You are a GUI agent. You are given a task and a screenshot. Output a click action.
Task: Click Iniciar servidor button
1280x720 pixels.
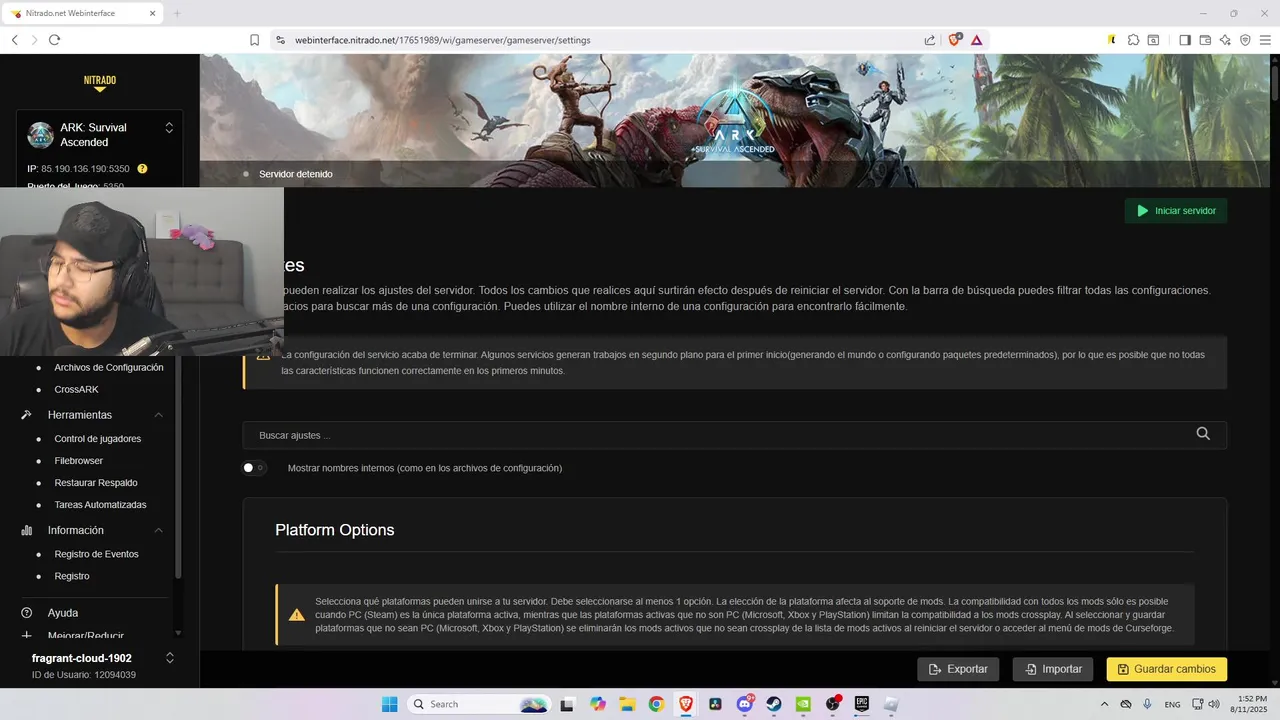click(x=1176, y=211)
